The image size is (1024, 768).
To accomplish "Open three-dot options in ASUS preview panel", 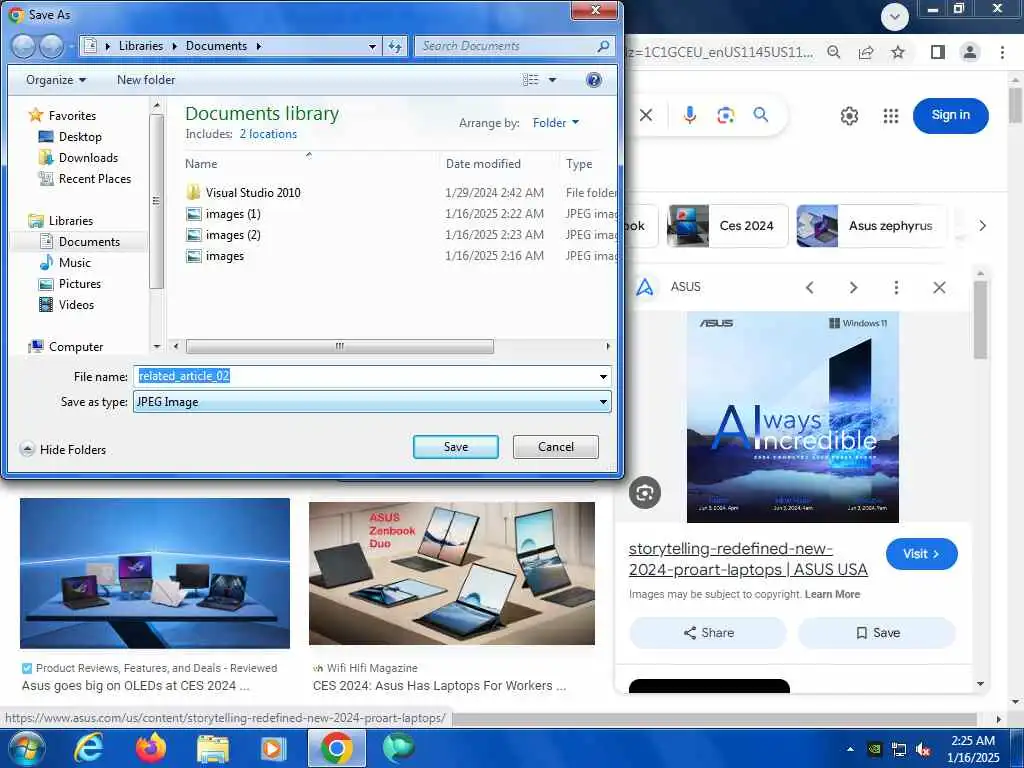I will point(896,287).
